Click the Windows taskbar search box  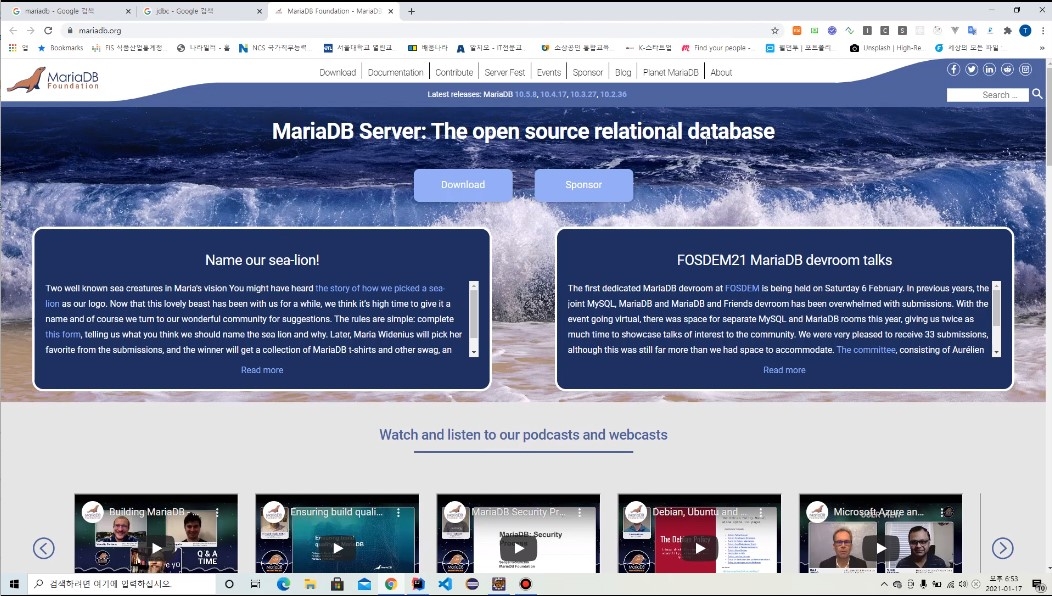121,584
